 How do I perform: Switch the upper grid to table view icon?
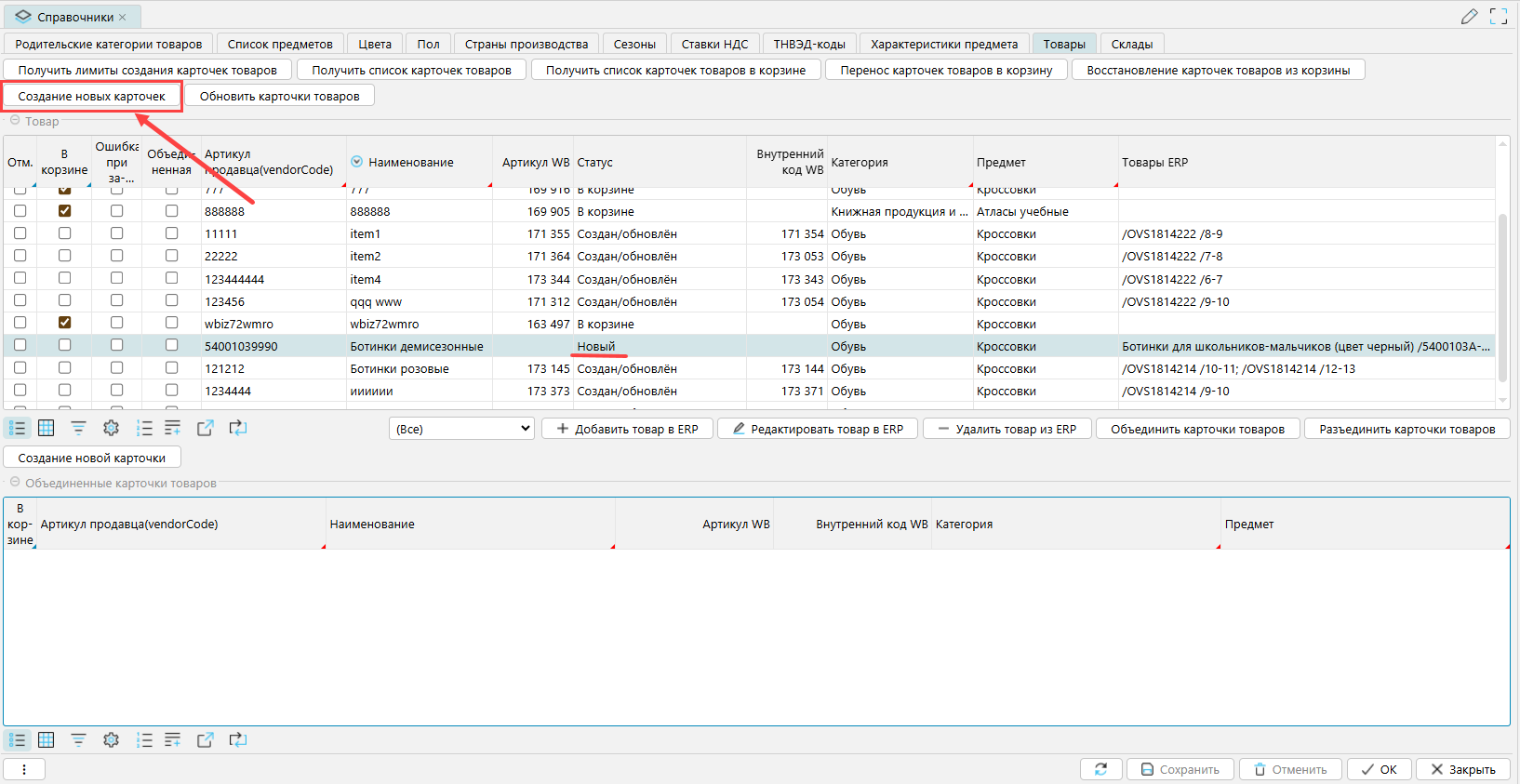click(x=46, y=428)
